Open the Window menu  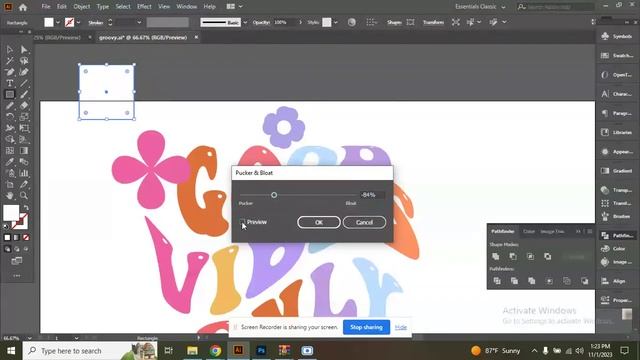coord(187,7)
